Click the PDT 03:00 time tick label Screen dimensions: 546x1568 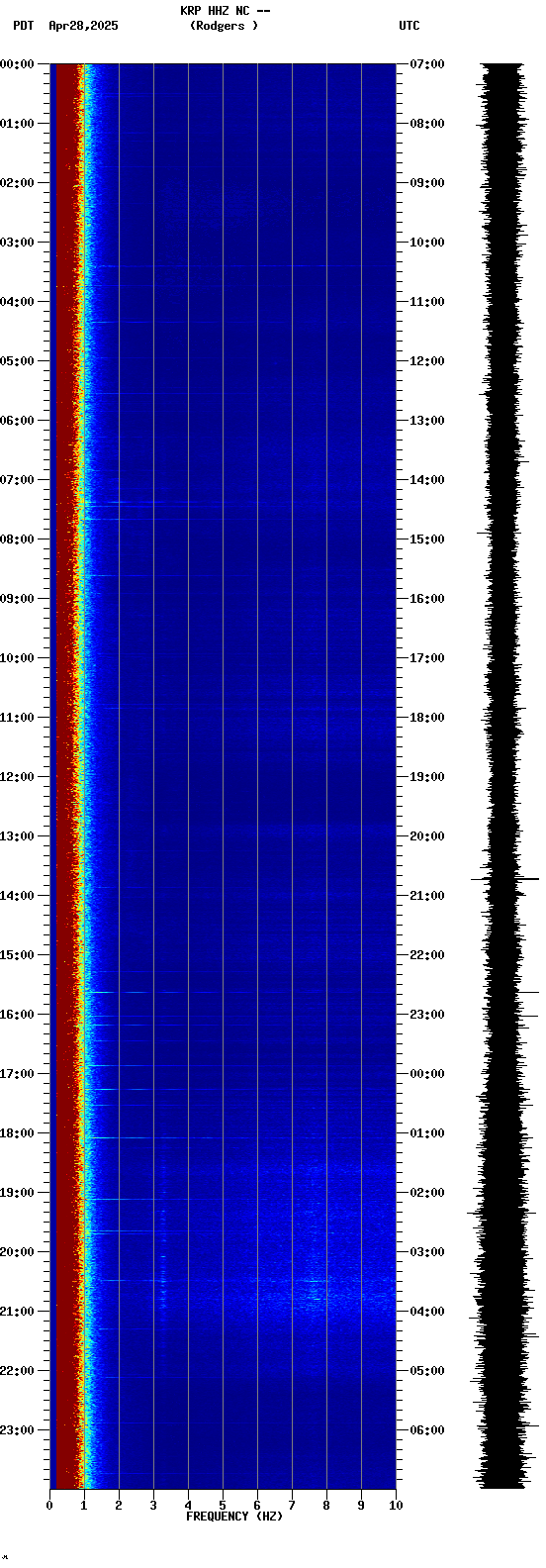click(x=17, y=243)
